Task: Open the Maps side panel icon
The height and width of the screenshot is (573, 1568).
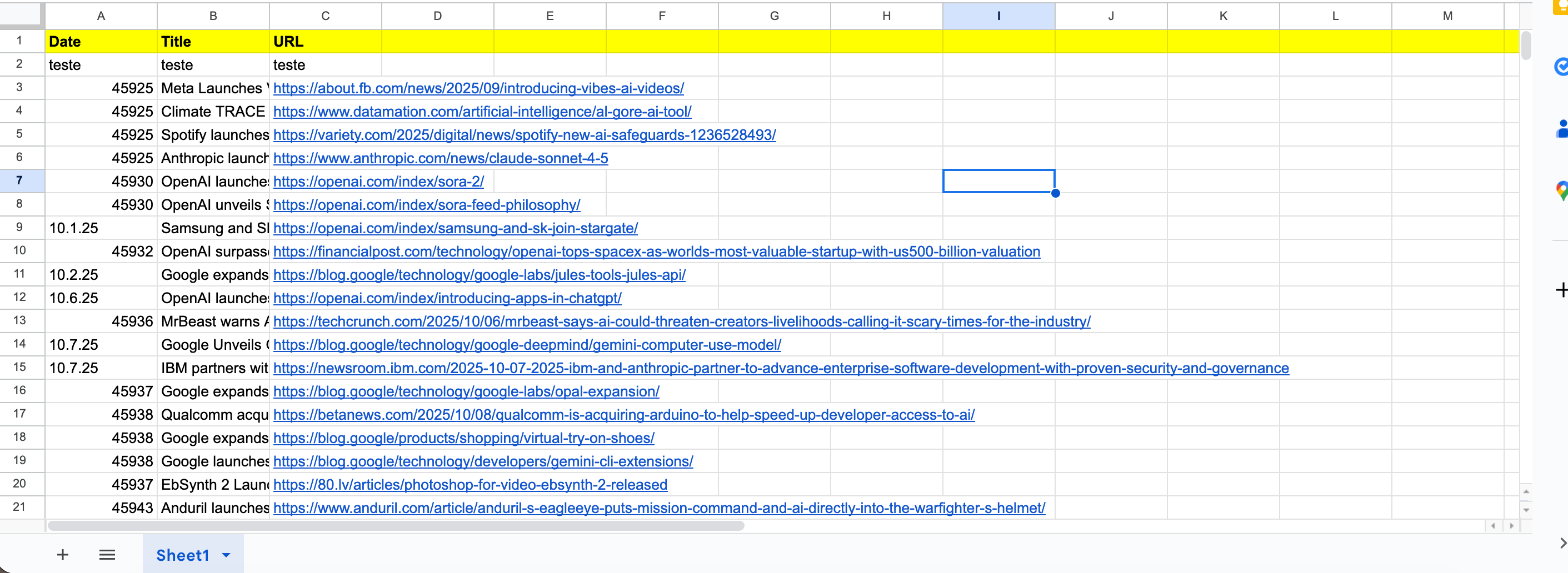Action: point(1561,191)
